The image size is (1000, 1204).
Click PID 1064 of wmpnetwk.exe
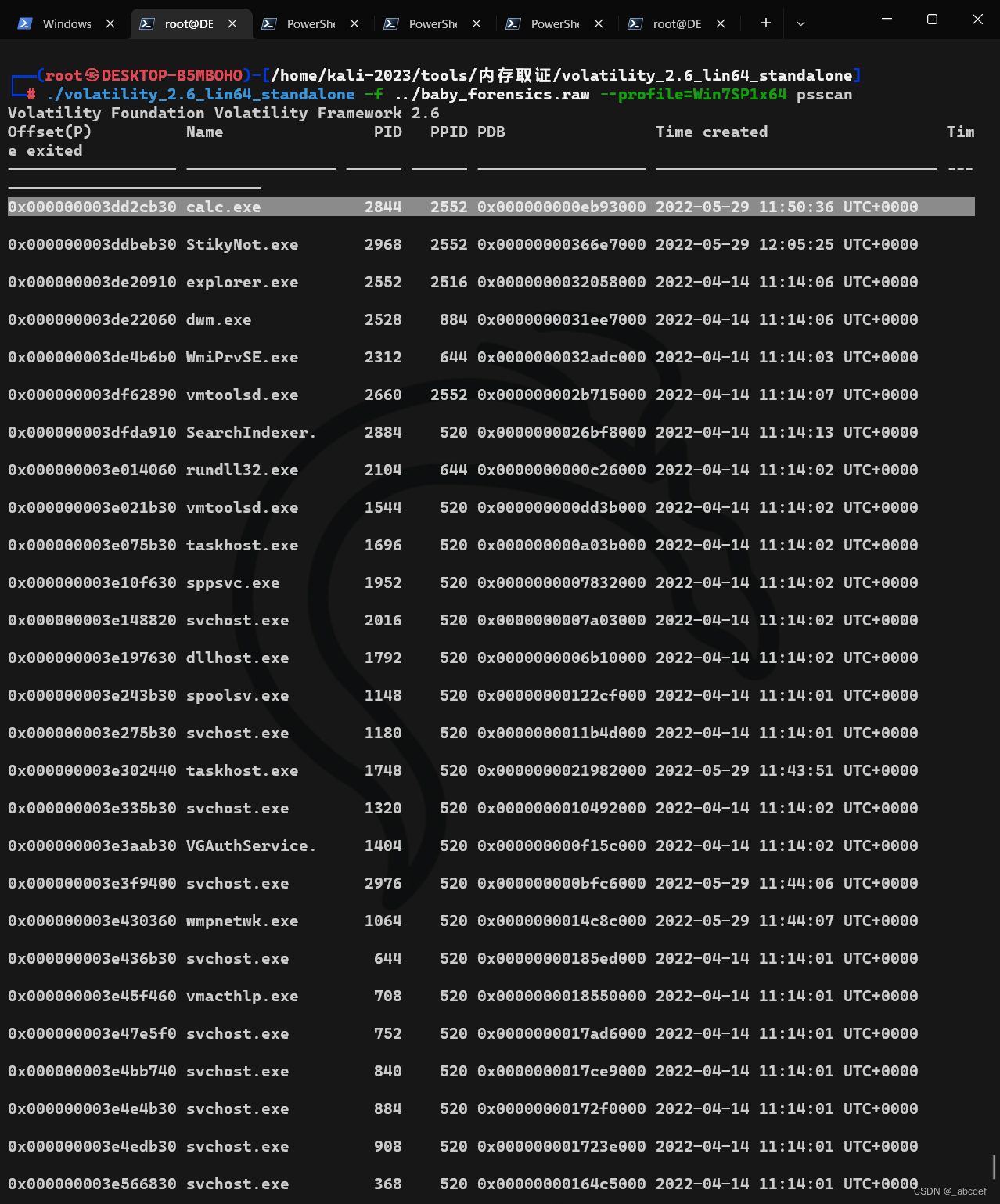[x=383, y=921]
